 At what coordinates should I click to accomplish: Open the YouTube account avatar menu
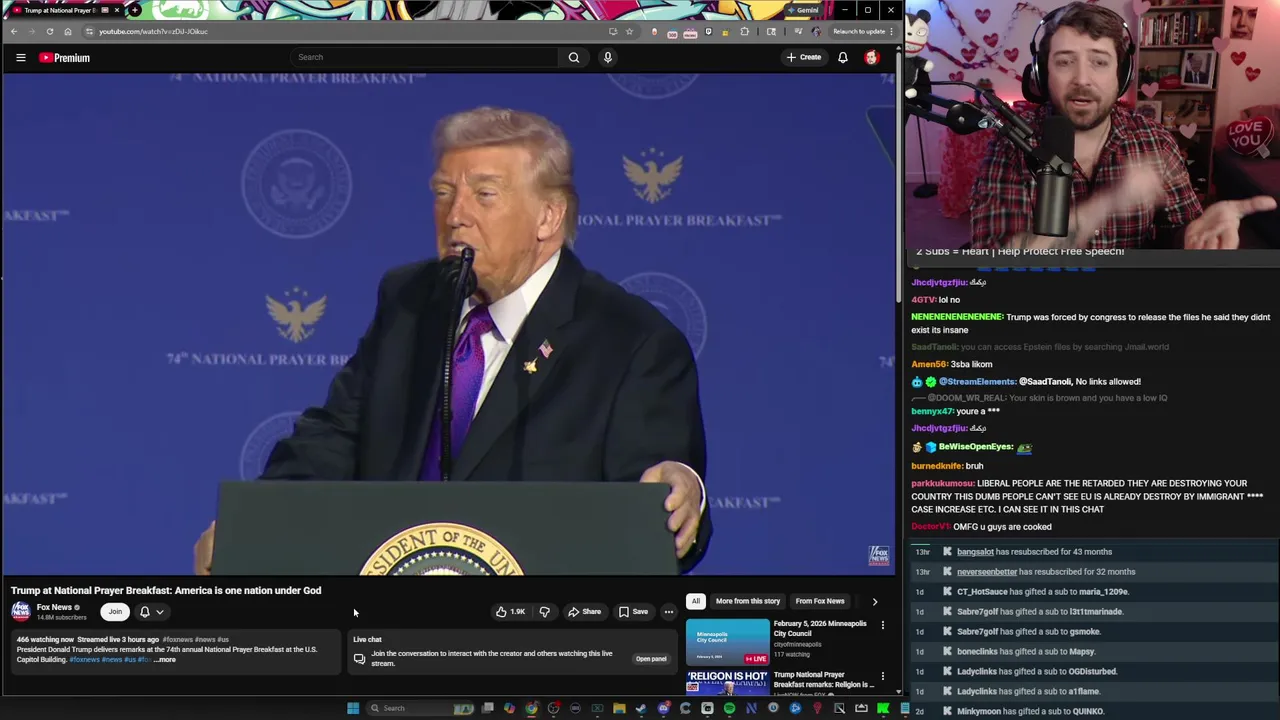click(872, 57)
